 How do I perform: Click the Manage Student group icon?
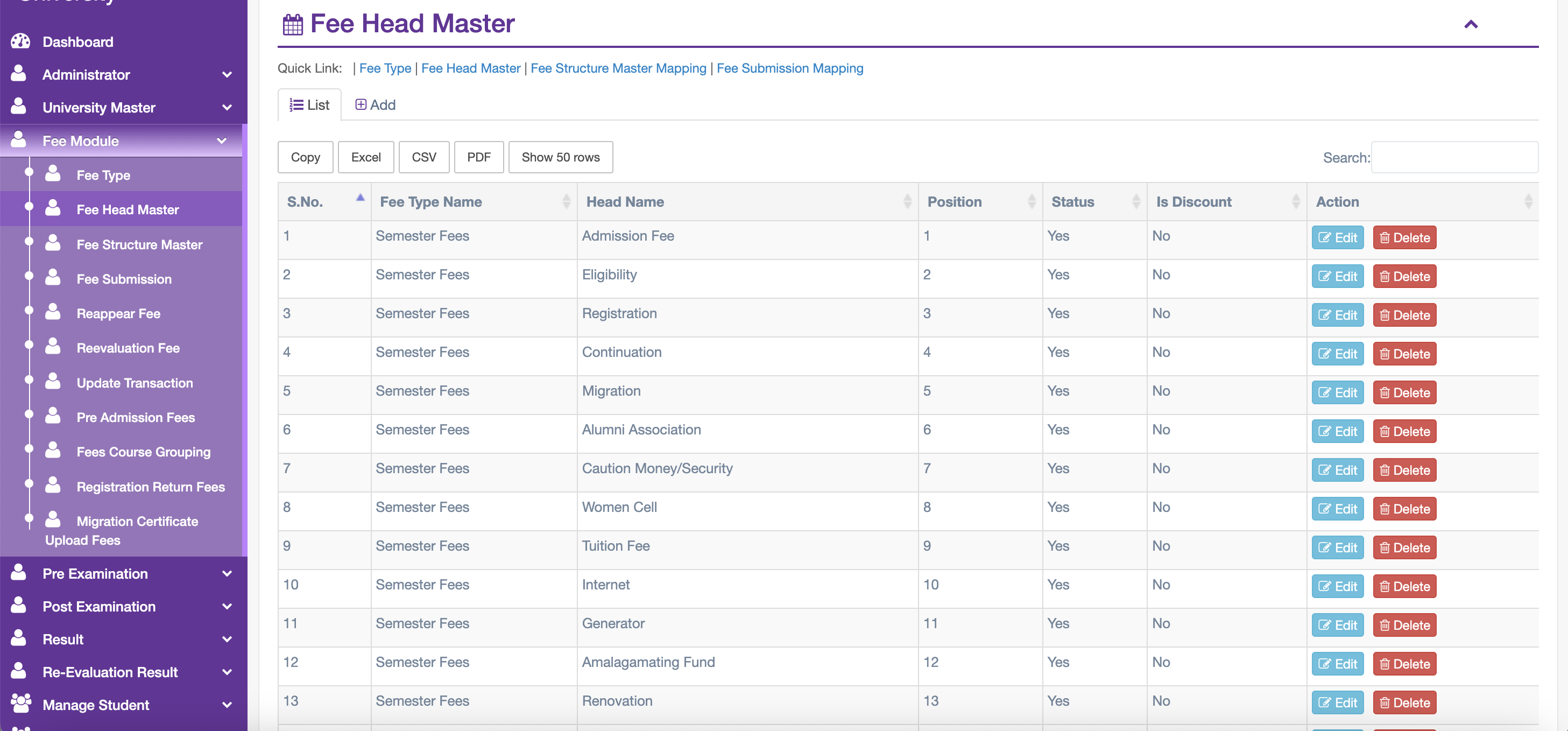[20, 704]
